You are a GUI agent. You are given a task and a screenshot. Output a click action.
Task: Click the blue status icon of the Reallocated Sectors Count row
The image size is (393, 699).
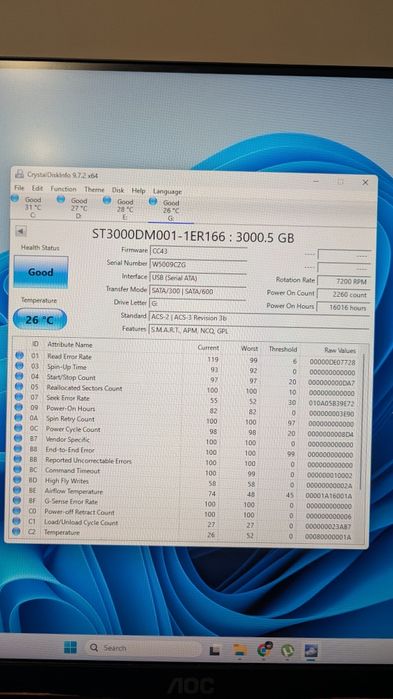(x=19, y=387)
